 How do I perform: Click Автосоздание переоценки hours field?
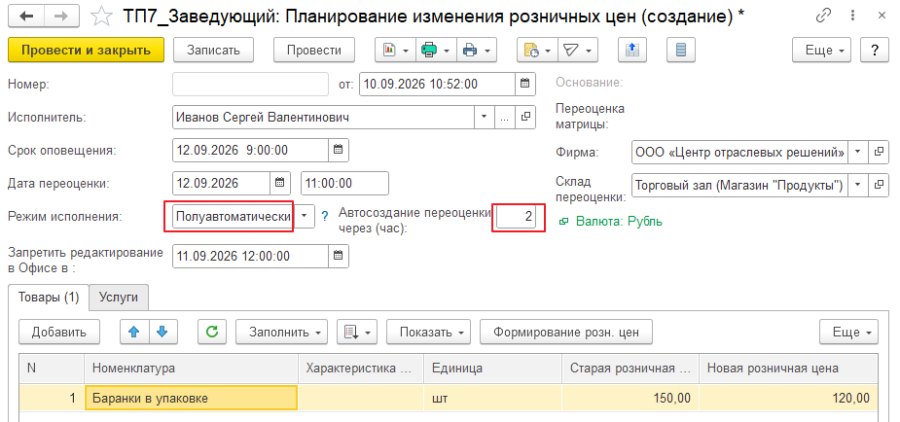coord(517,217)
